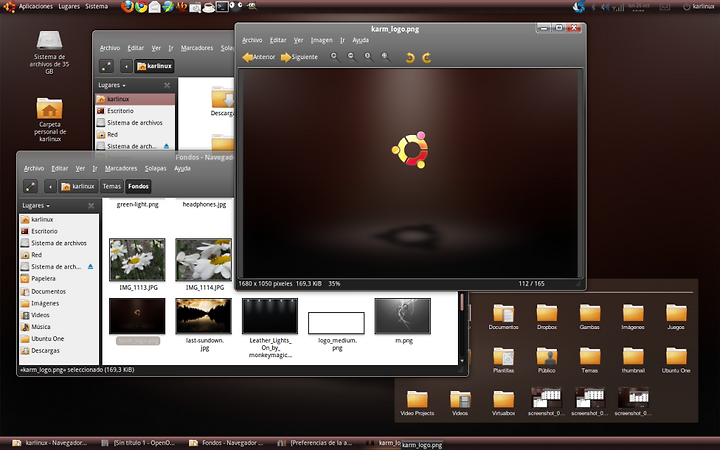
Task: Set image viewer zoom to normal size
Action: coord(368,57)
